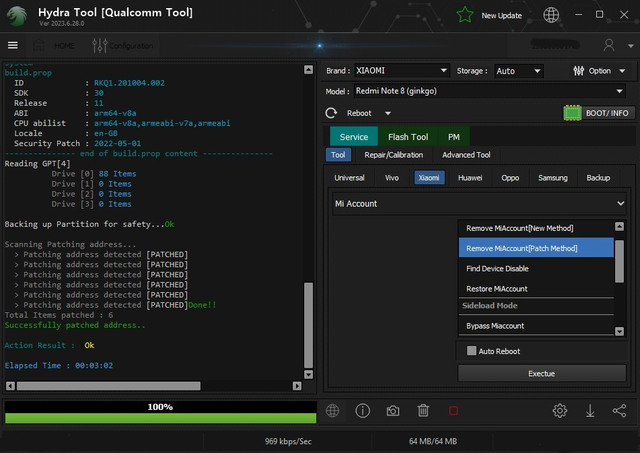Switch to the Flash Tool tab

point(408,137)
